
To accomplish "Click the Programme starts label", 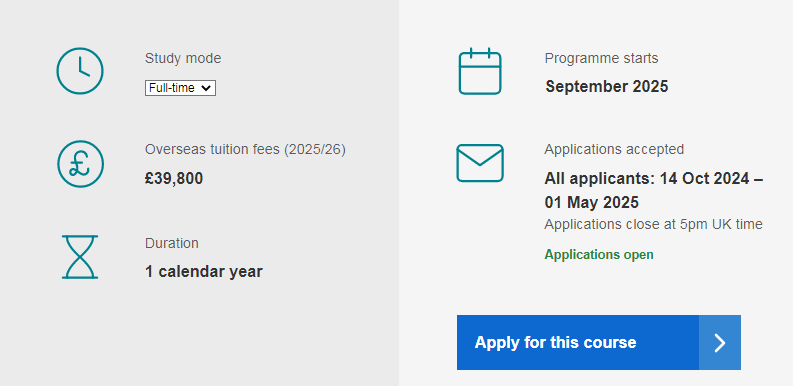I will (601, 59).
